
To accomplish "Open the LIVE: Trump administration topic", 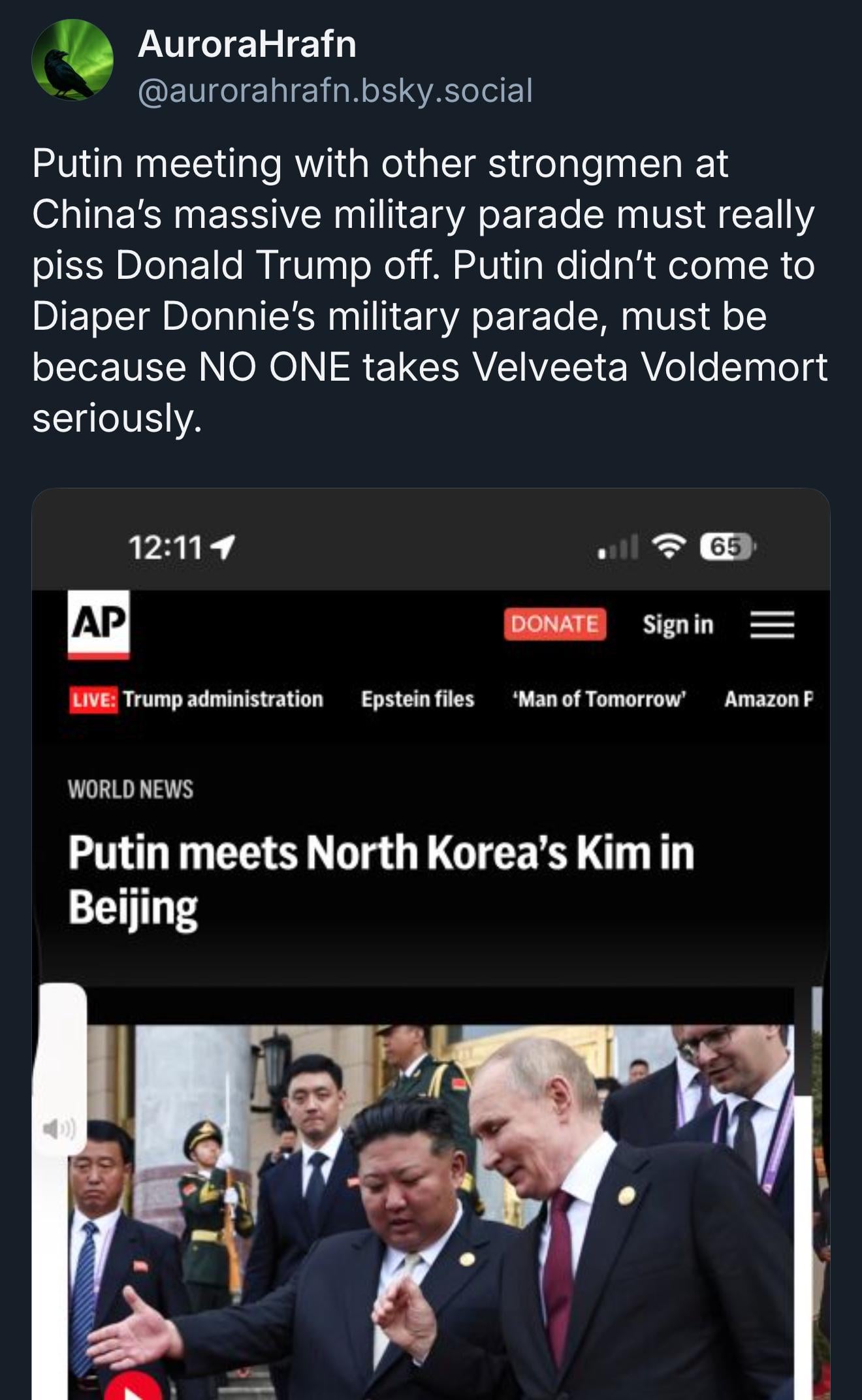I will [x=196, y=699].
